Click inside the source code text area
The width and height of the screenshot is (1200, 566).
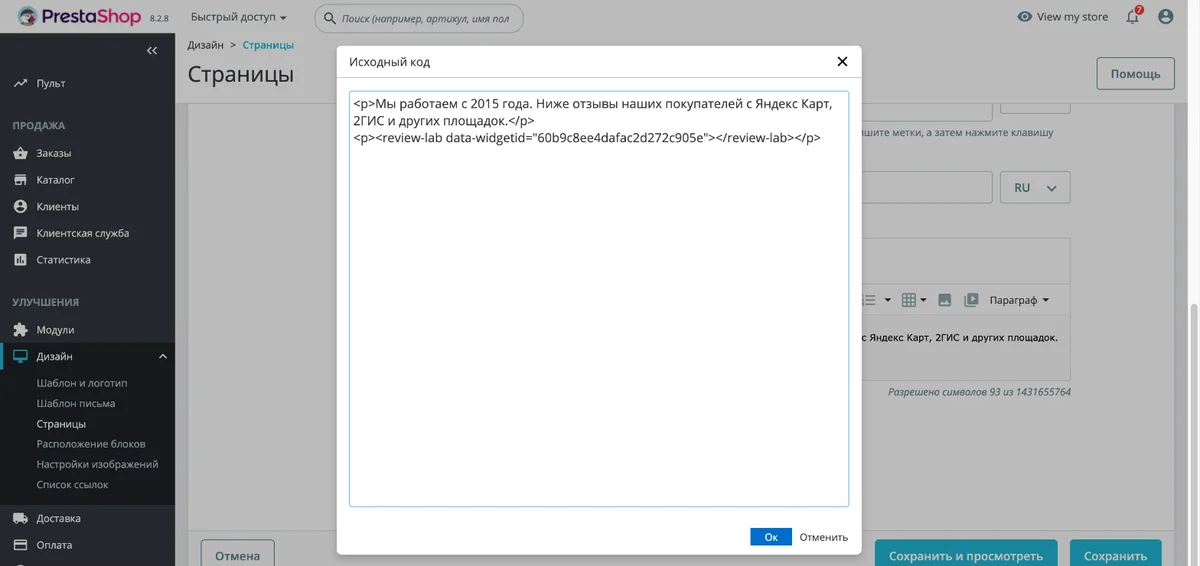click(599, 299)
